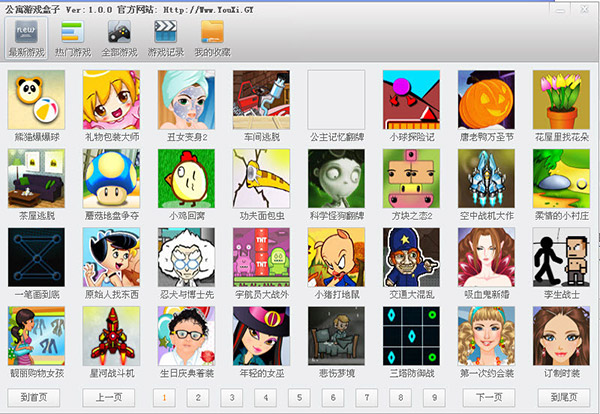Open the 星河战斗机 red spaceship game
This screenshot has height=414, width=600.
coord(111,336)
